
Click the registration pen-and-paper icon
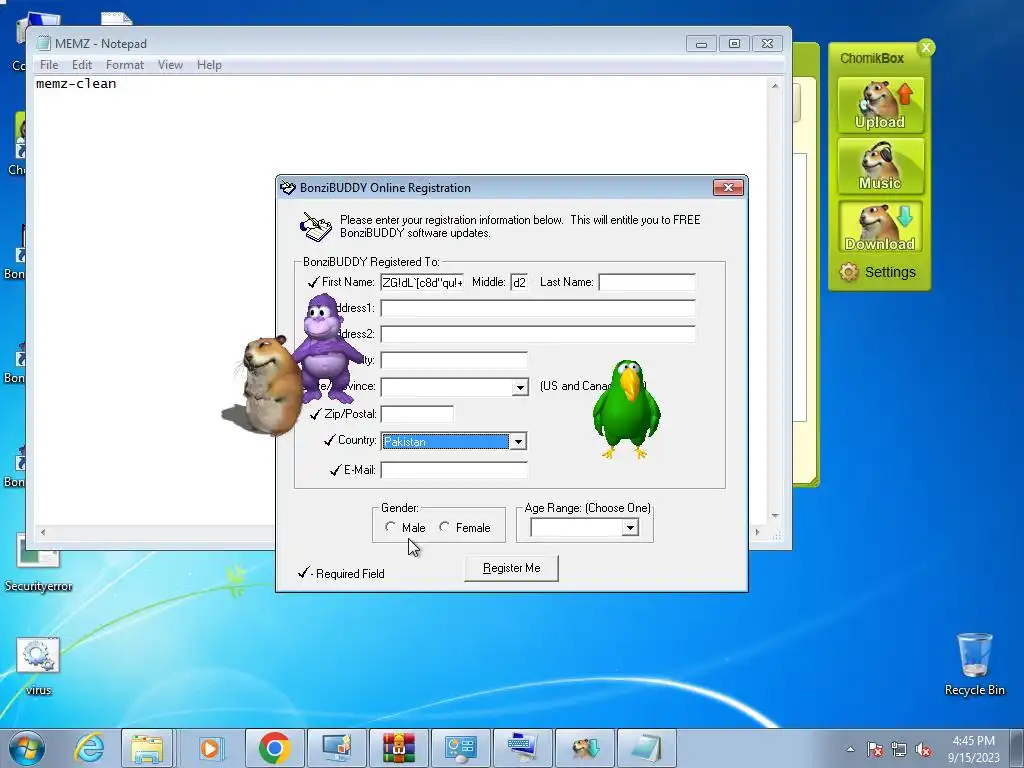tap(315, 227)
